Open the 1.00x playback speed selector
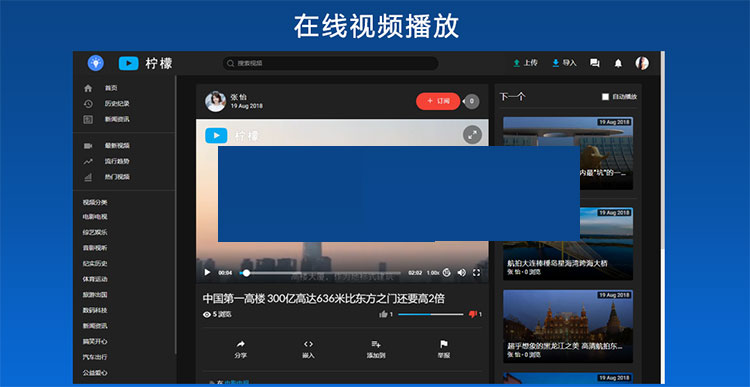 433,273
